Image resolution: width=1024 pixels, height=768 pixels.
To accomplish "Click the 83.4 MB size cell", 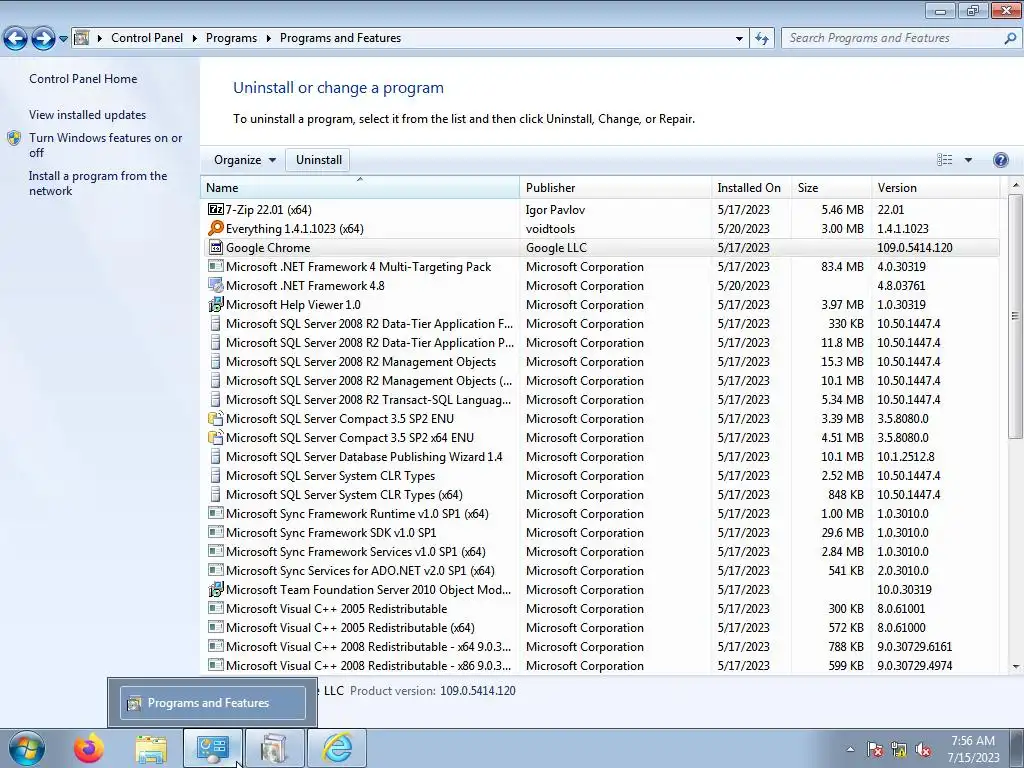I will coord(842,266).
